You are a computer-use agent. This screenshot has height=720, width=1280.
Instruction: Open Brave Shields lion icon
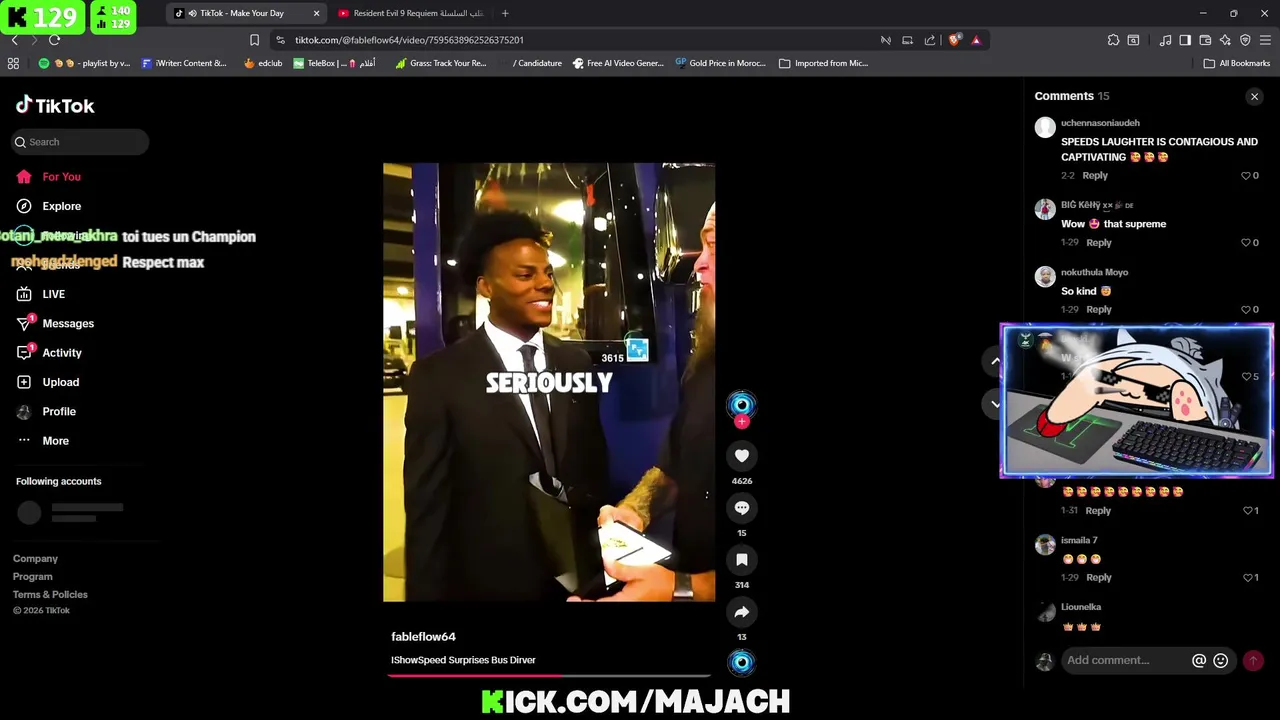click(954, 40)
